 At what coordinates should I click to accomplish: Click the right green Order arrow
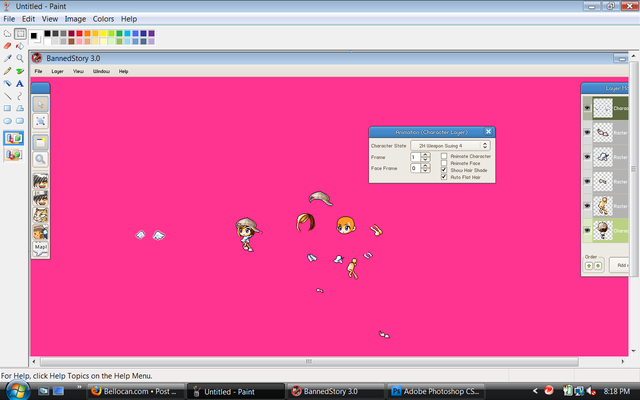[598, 266]
